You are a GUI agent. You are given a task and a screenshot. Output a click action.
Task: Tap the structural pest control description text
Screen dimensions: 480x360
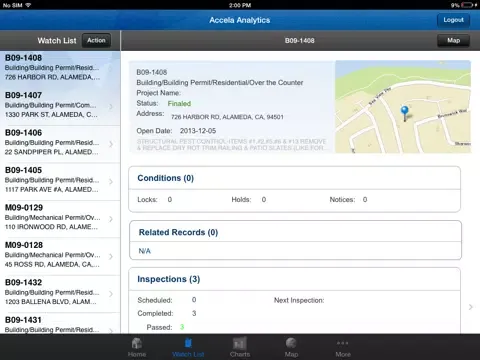click(231, 145)
